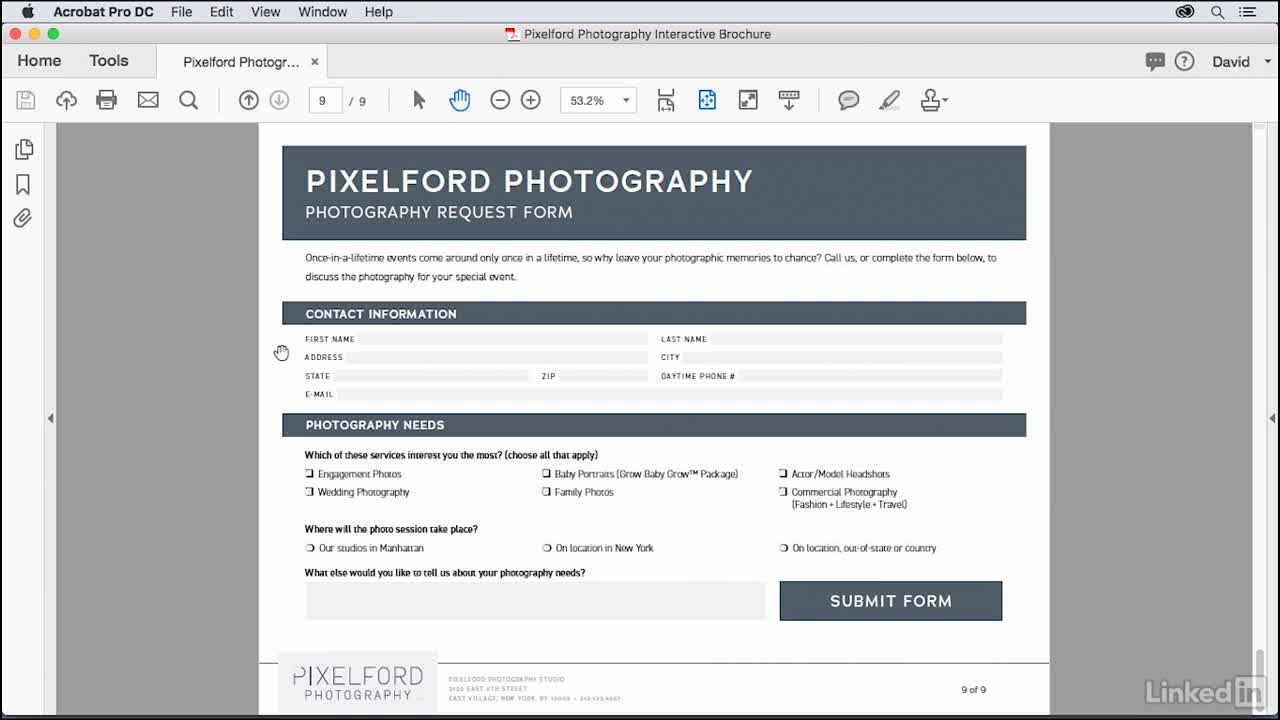Add a sticky note comment
Viewport: 1280px width, 720px height.
[849, 100]
